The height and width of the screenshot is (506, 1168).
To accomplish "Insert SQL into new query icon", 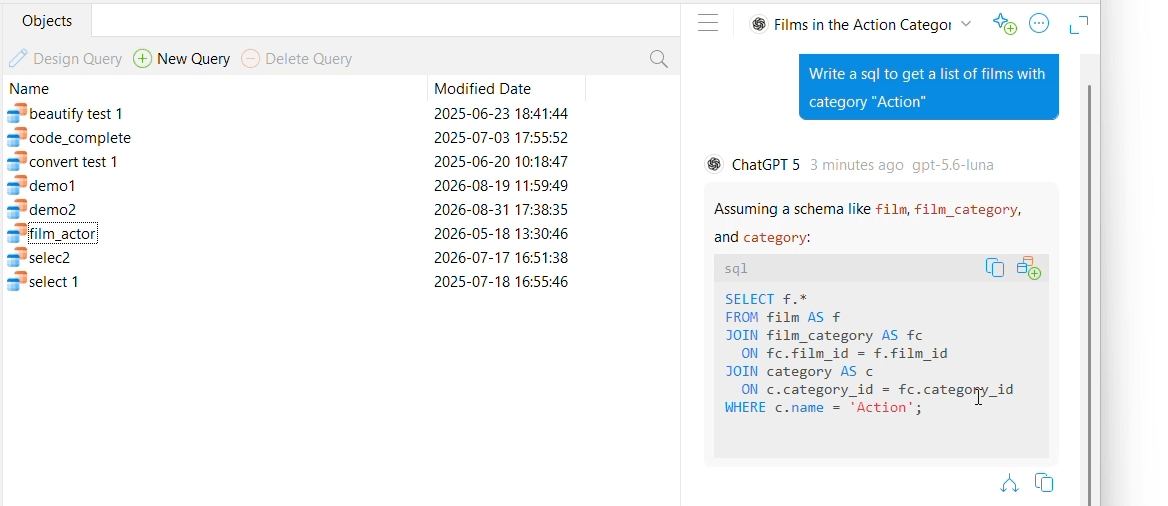I will [1029, 268].
